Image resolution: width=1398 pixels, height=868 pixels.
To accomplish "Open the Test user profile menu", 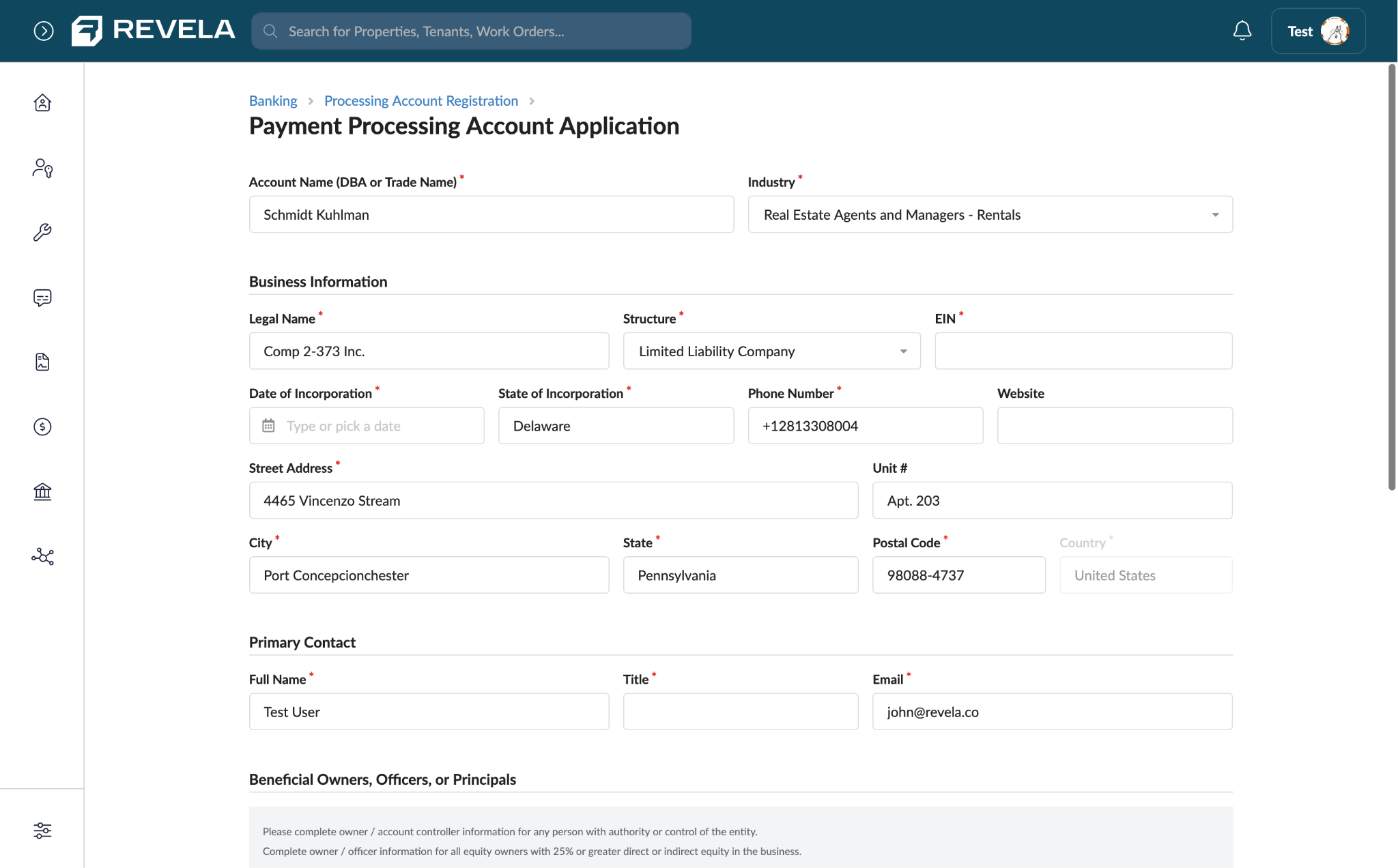I will (x=1317, y=31).
